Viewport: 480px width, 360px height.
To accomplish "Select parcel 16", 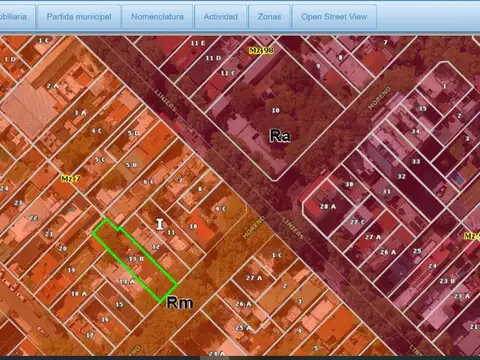I will pyautogui.click(x=105, y=319).
